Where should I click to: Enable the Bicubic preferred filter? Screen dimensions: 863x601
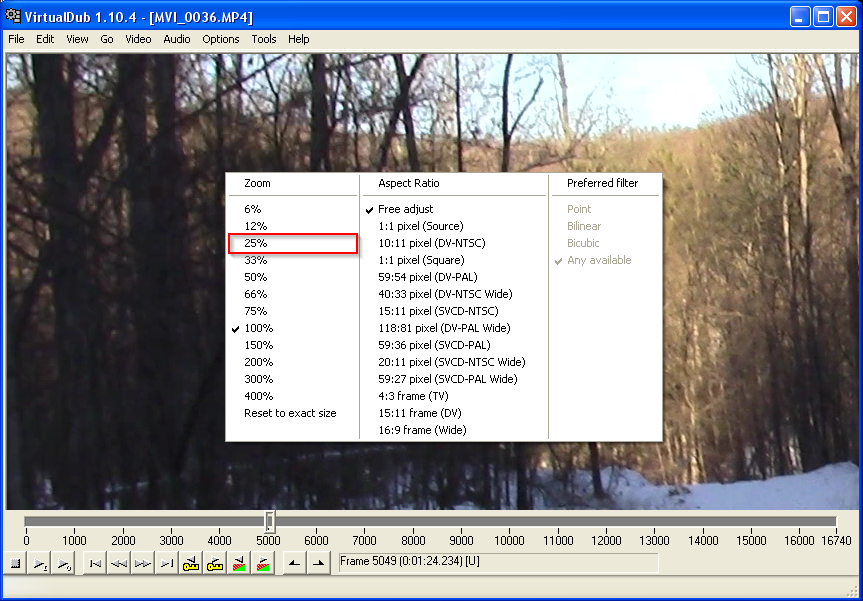583,243
